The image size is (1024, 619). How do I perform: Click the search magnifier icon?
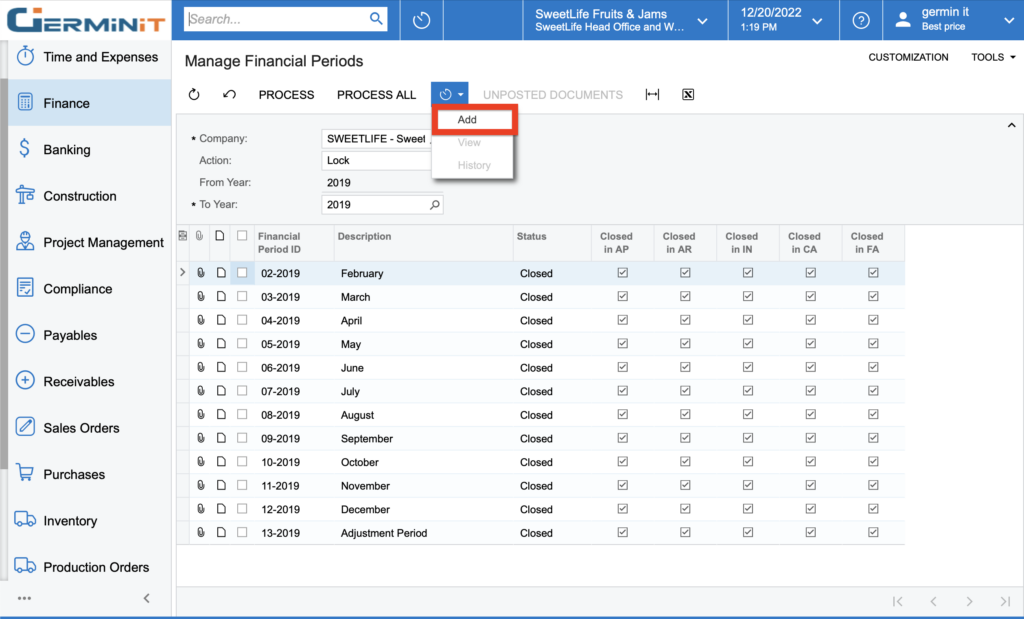pos(376,19)
